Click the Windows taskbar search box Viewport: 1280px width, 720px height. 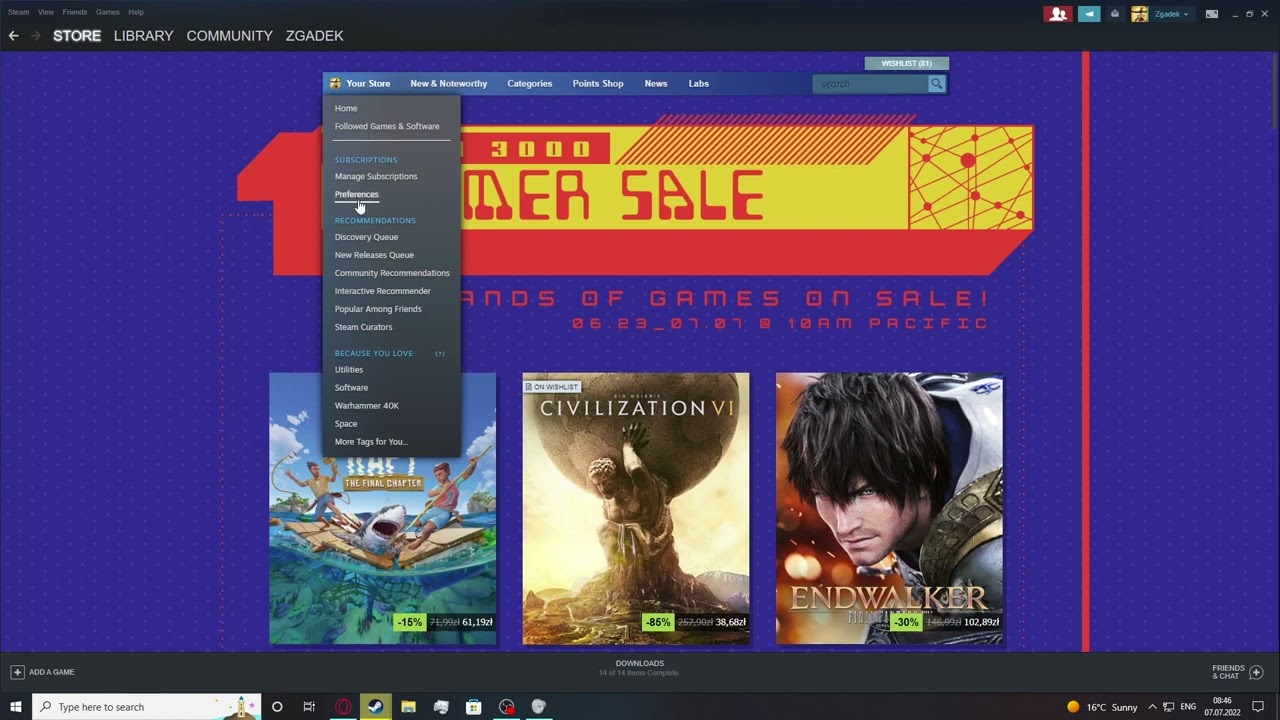[x=147, y=707]
